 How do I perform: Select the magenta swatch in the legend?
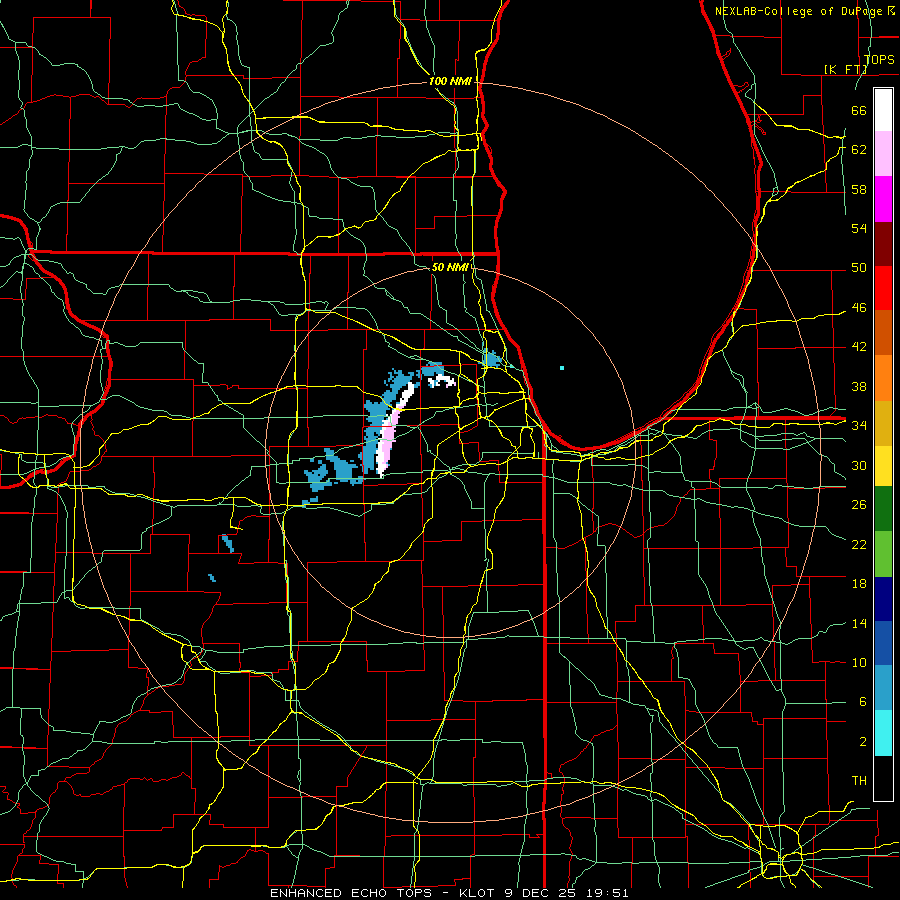point(883,199)
